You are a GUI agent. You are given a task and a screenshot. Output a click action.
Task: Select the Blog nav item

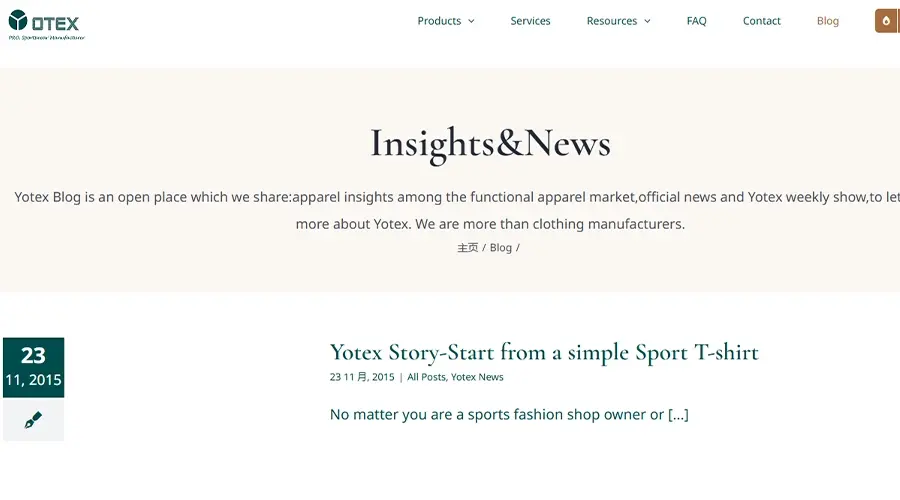pyautogui.click(x=828, y=21)
